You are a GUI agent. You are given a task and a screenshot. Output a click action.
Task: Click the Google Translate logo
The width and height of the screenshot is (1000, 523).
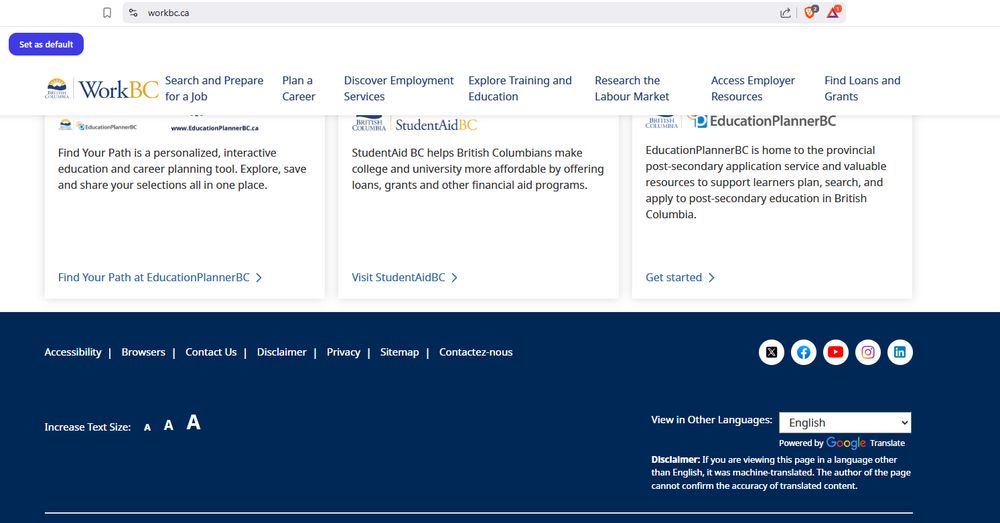click(846, 443)
